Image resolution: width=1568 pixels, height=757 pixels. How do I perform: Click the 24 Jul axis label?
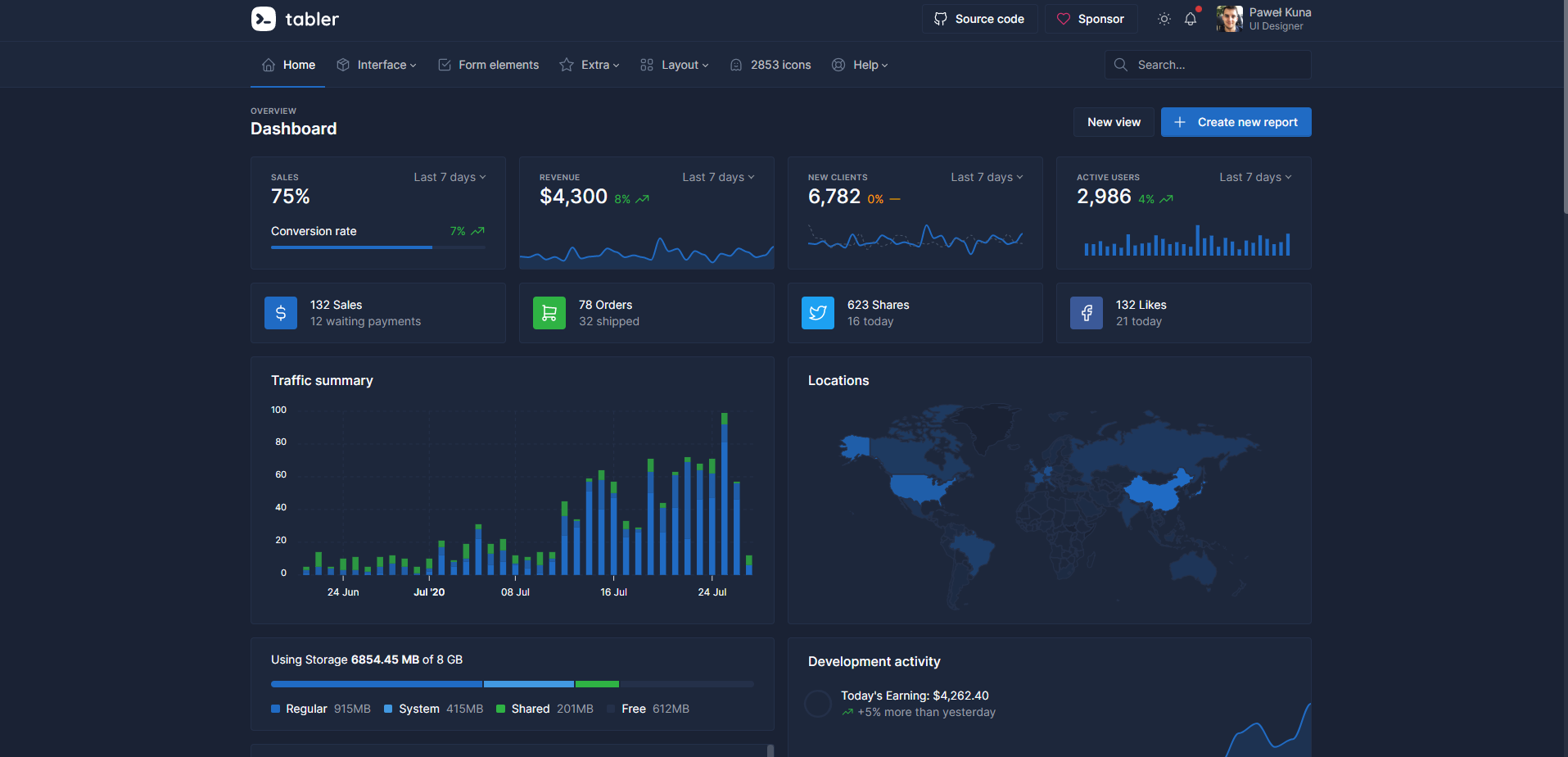[x=712, y=592]
